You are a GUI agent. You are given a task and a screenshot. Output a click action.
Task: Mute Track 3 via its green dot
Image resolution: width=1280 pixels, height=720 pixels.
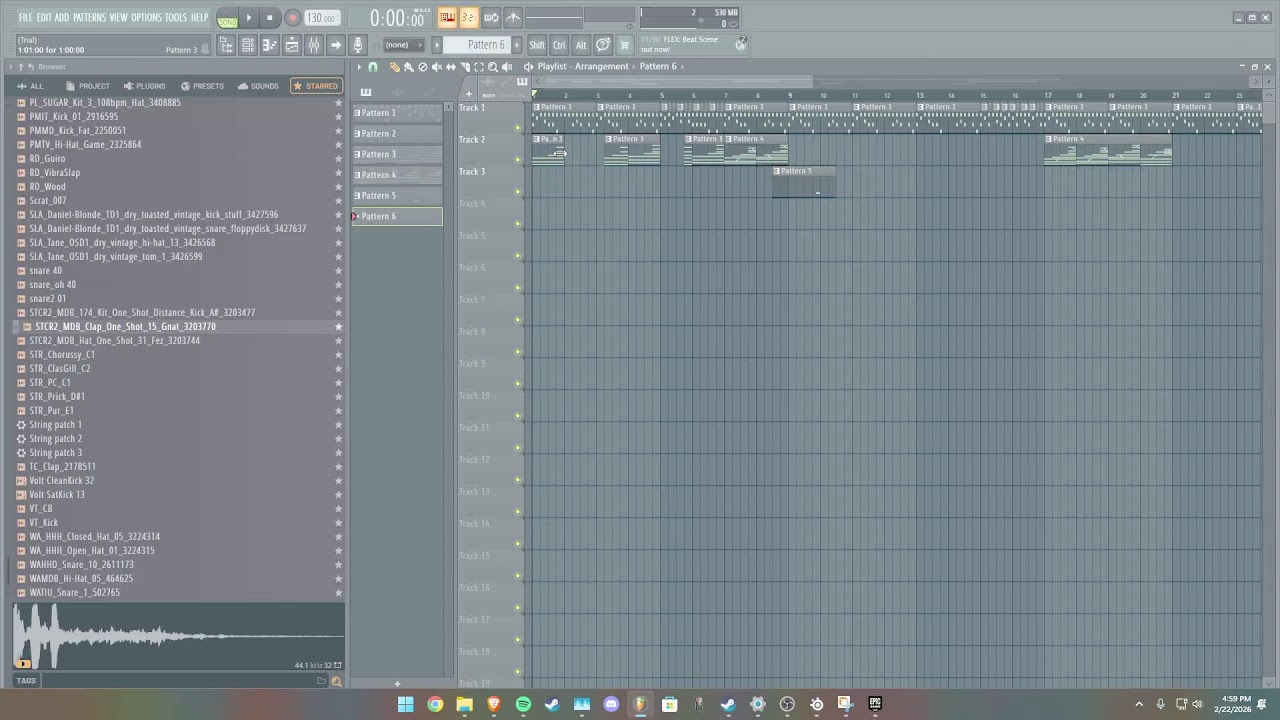point(518,192)
